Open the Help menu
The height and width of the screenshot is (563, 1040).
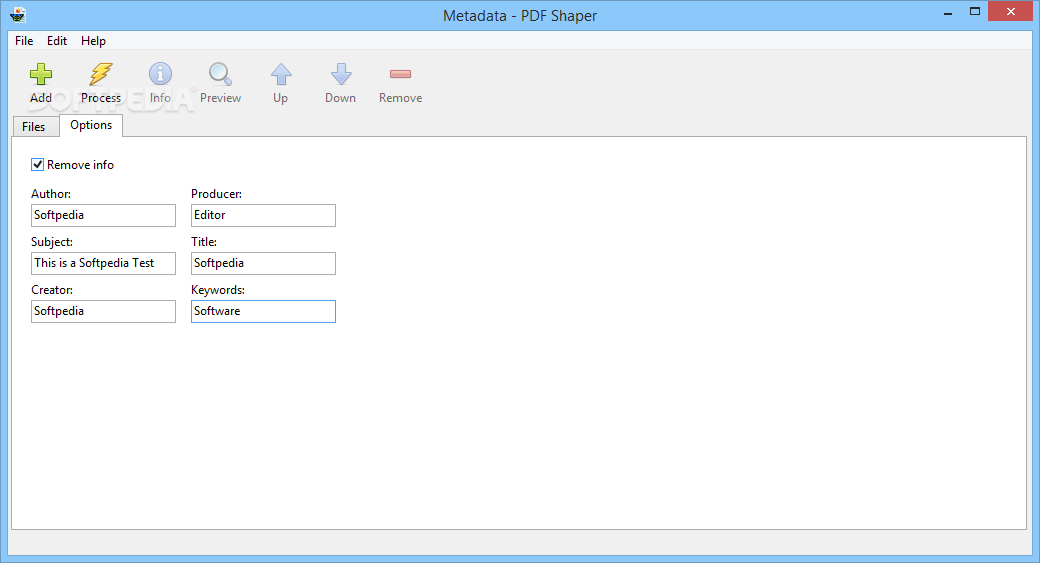coord(93,40)
